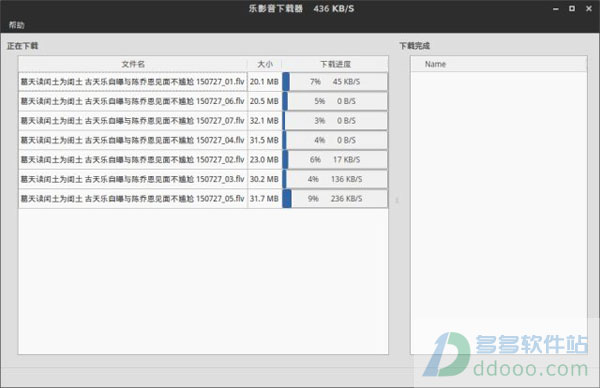The width and height of the screenshot is (600, 388).
Task: Click the 23.0 MB size cell
Action: 264,160
